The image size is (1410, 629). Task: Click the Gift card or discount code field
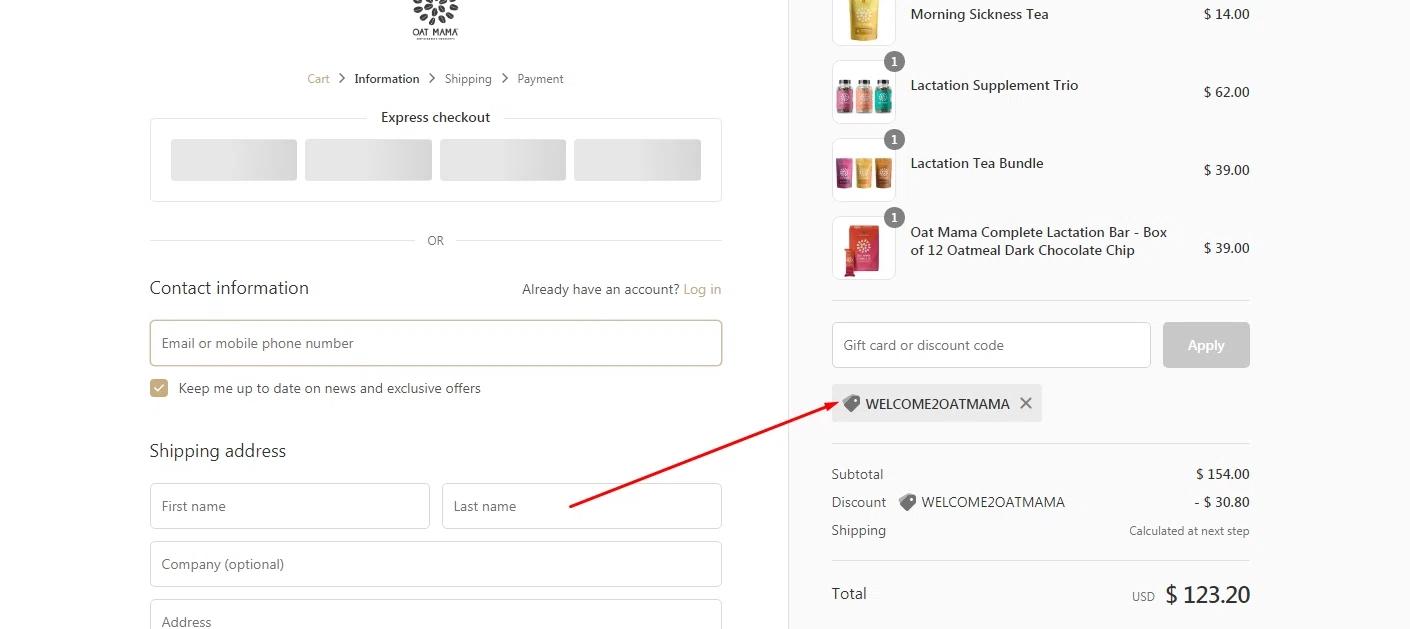pyautogui.click(x=990, y=345)
